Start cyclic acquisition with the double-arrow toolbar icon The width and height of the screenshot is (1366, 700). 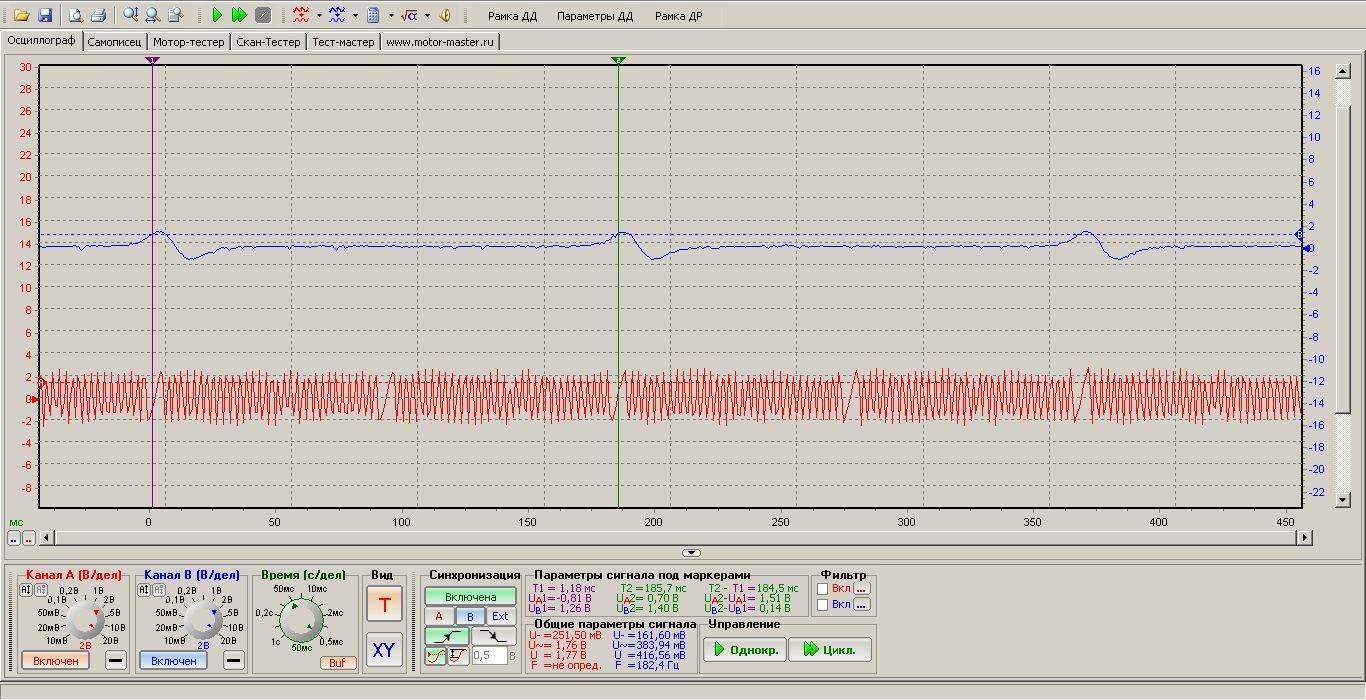(x=239, y=15)
